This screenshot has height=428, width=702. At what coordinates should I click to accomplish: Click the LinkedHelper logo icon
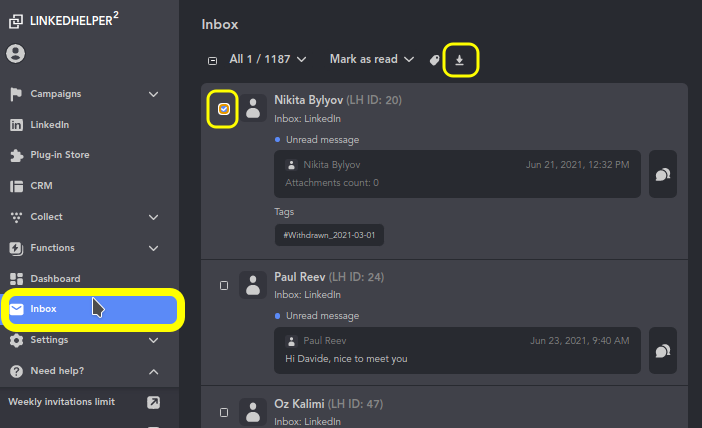[16, 21]
